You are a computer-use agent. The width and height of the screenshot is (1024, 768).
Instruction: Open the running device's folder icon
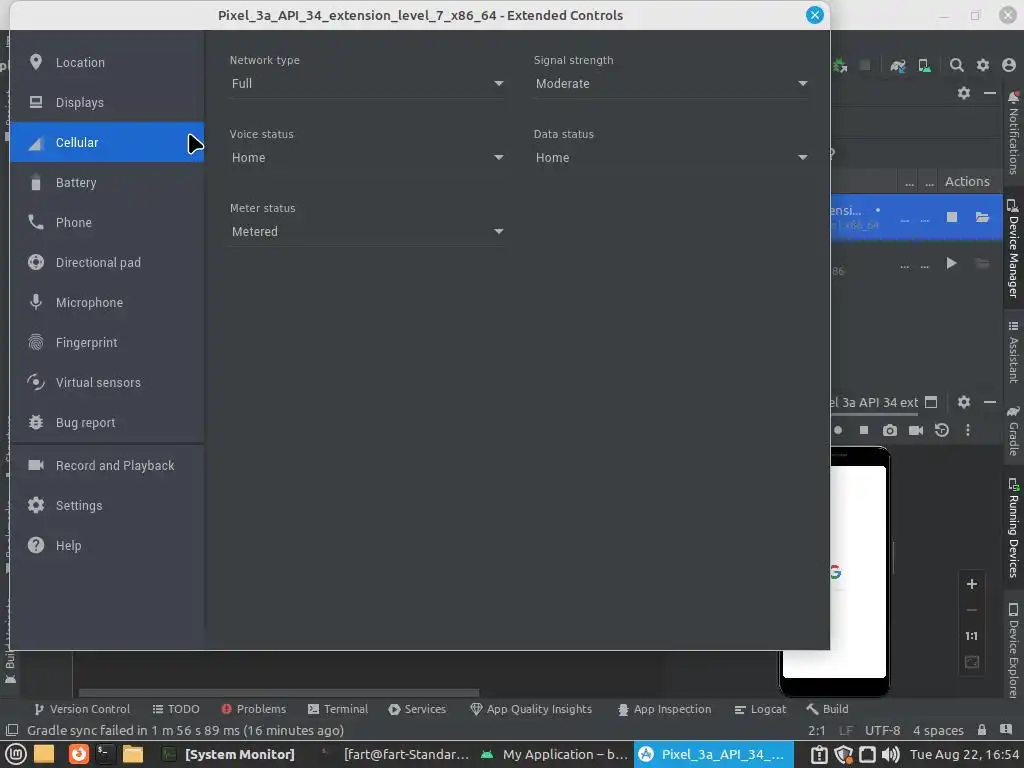[982, 217]
